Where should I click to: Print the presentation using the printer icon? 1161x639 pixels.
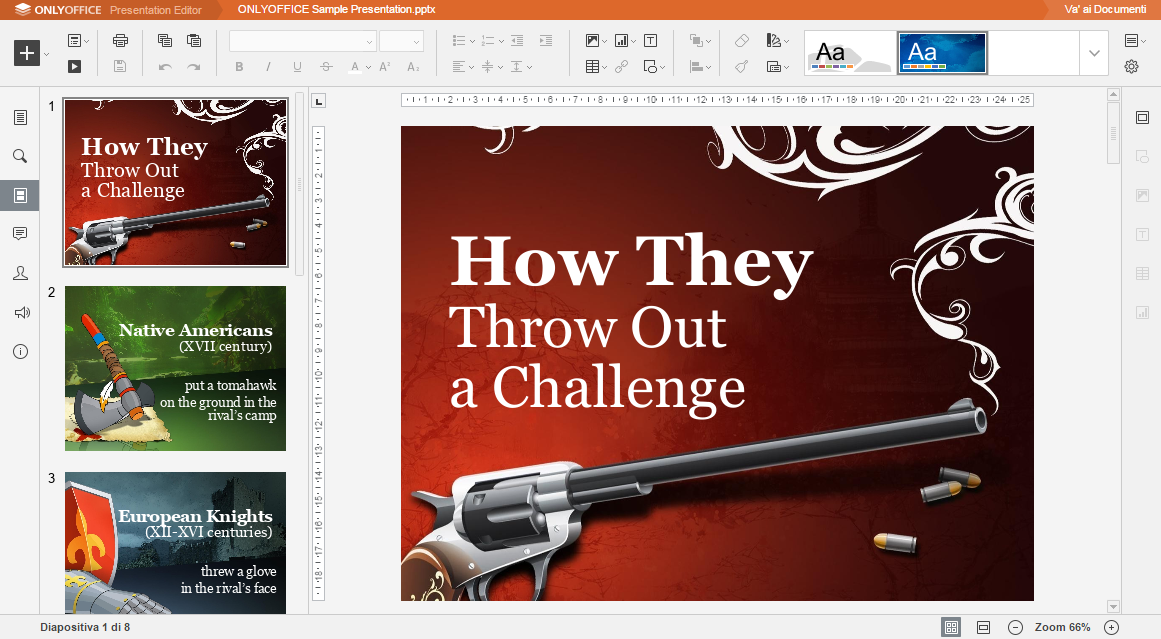click(x=121, y=41)
